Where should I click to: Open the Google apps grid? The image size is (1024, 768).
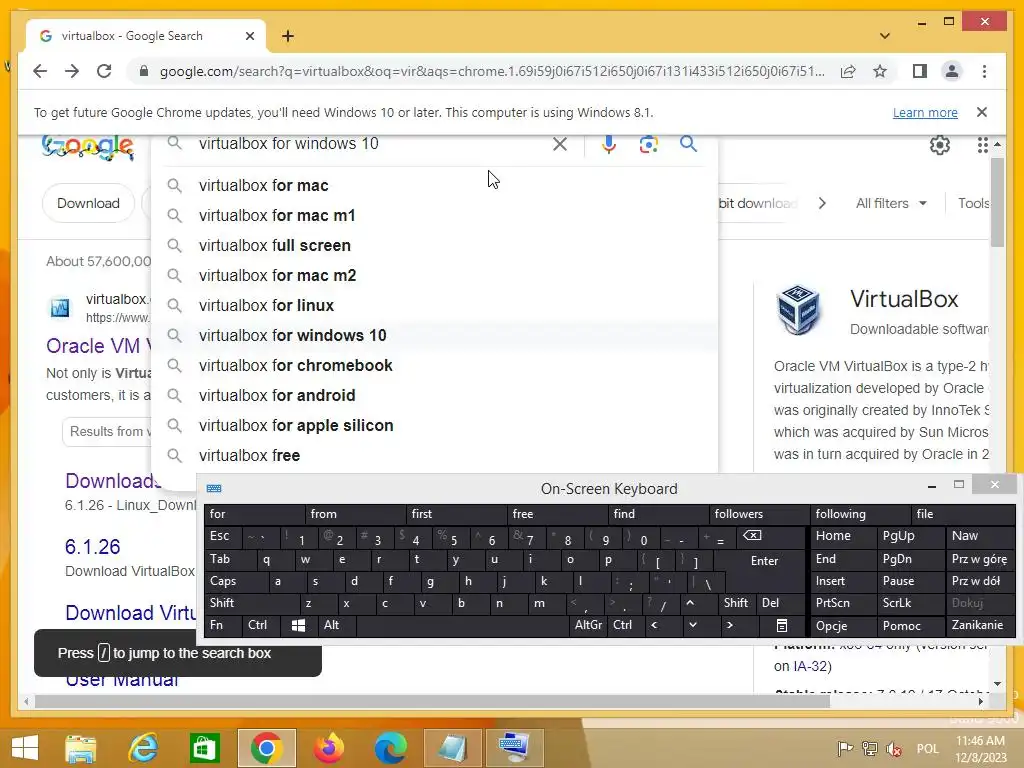pyautogui.click(x=982, y=145)
